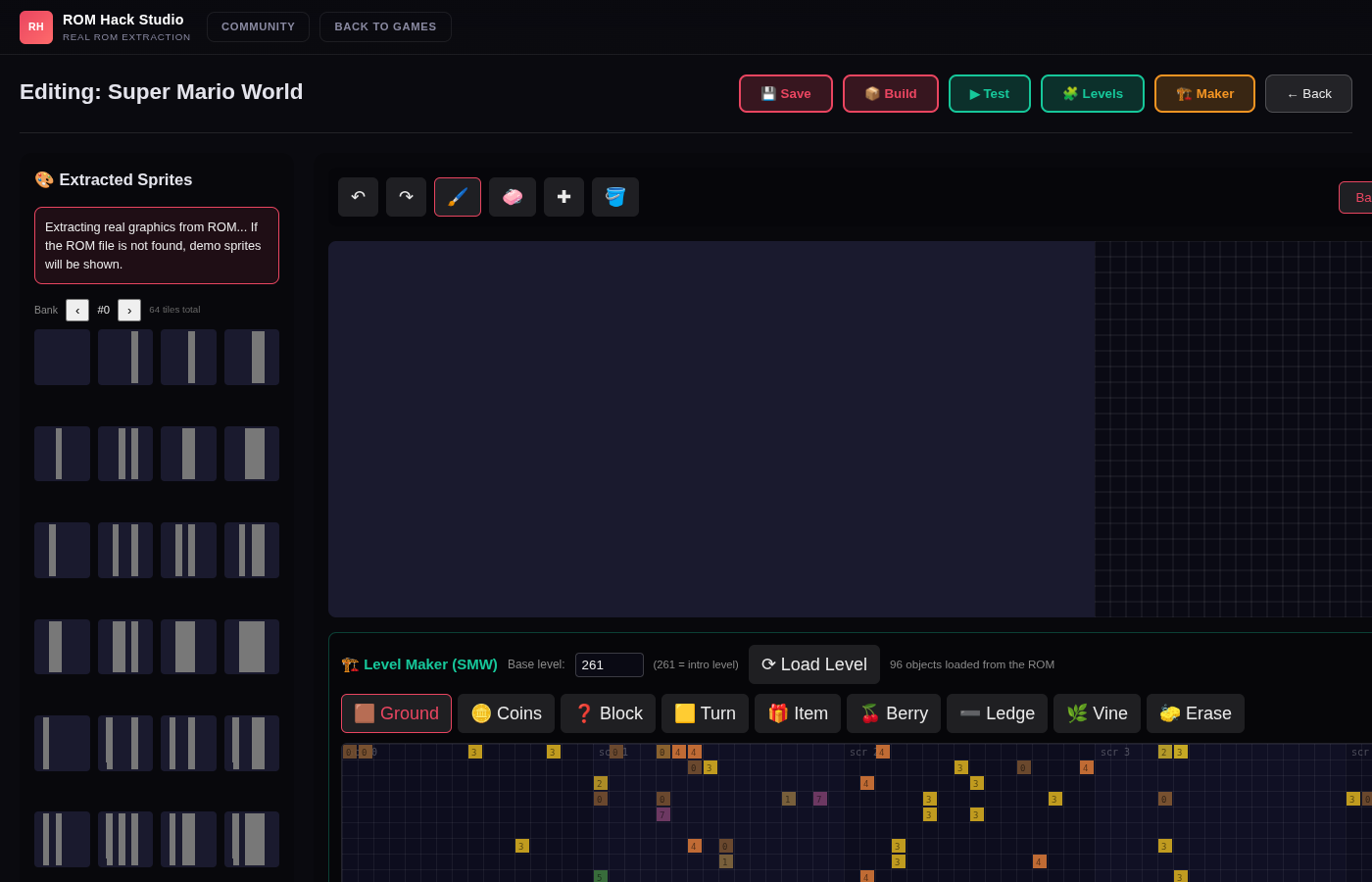Go Back to Games
Image resolution: width=1372 pixels, height=882 pixels.
point(385,26)
